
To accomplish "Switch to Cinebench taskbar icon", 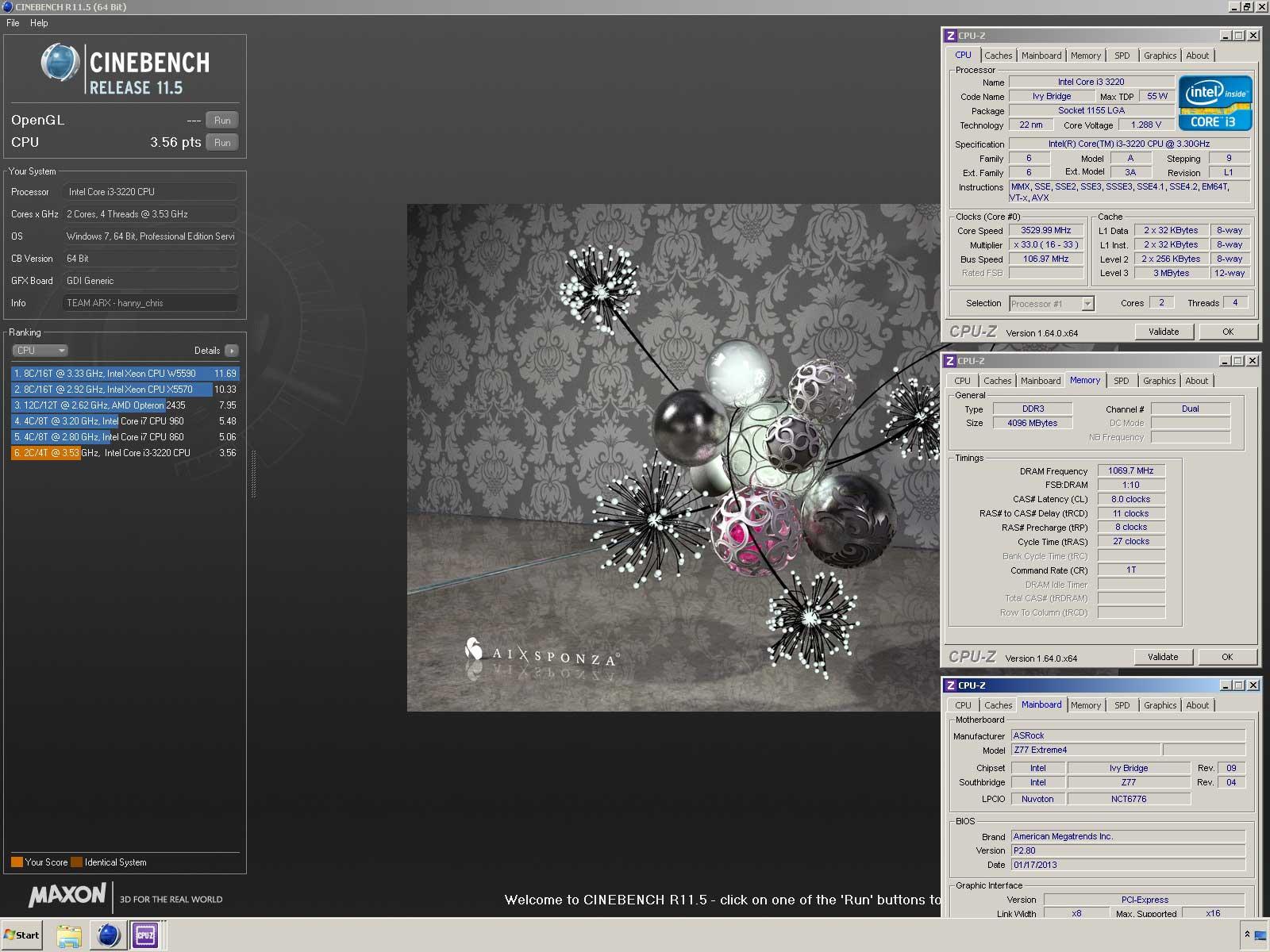I will tap(108, 935).
